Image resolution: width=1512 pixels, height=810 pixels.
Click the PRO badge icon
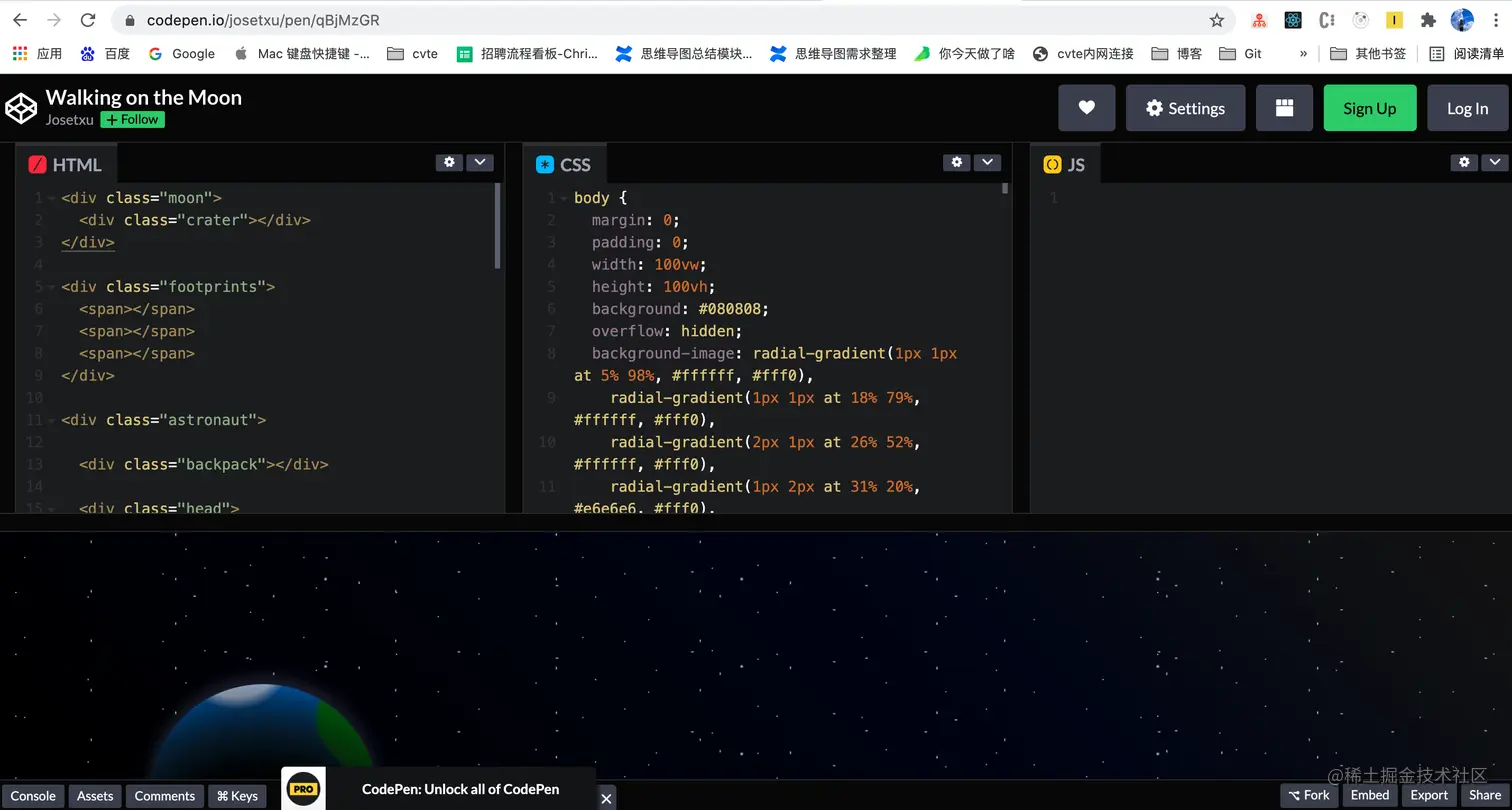point(303,789)
